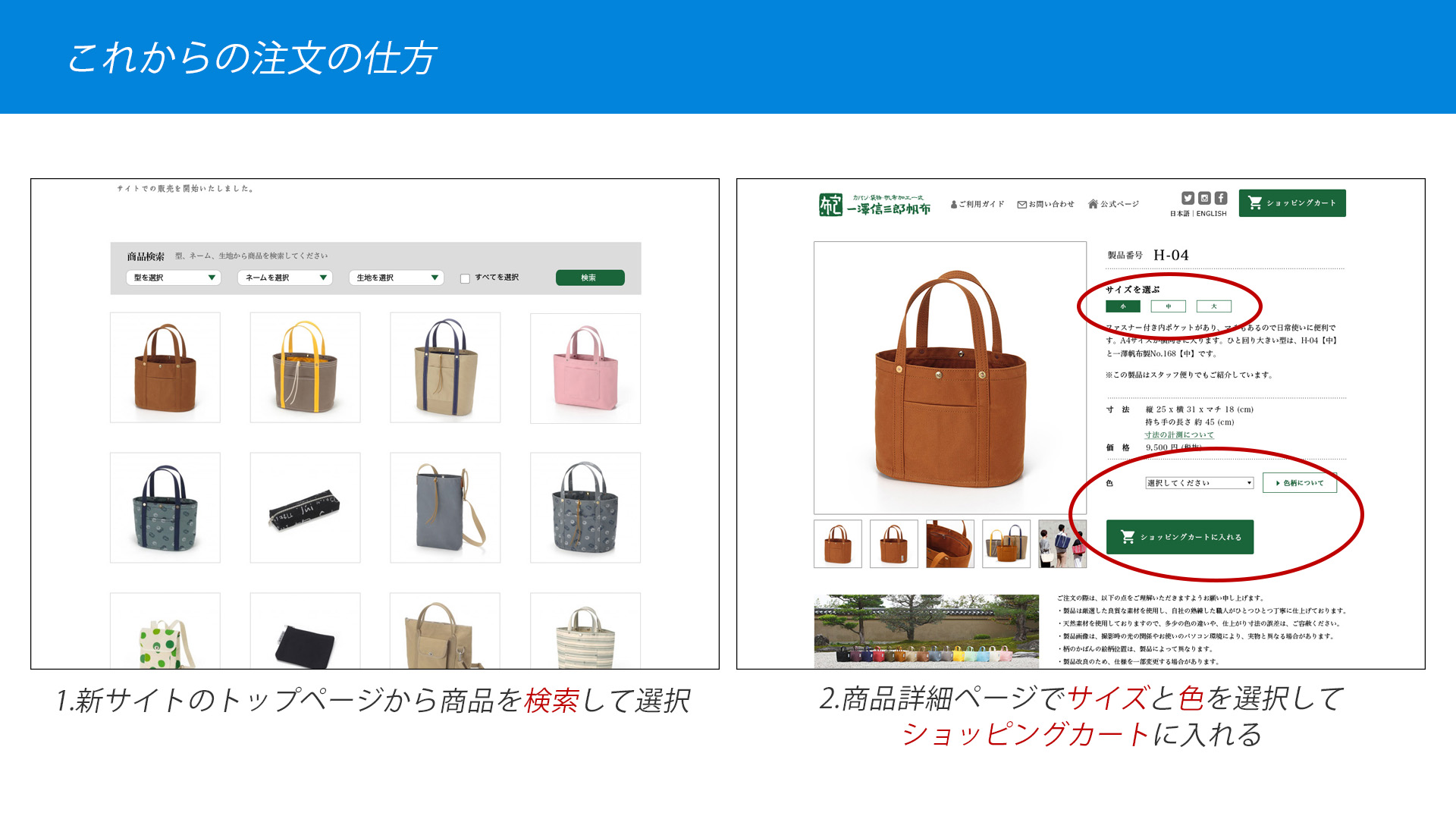Viewport: 1456px width, 819px height.
Task: Open the 型を選択 dropdown
Action: pos(173,278)
